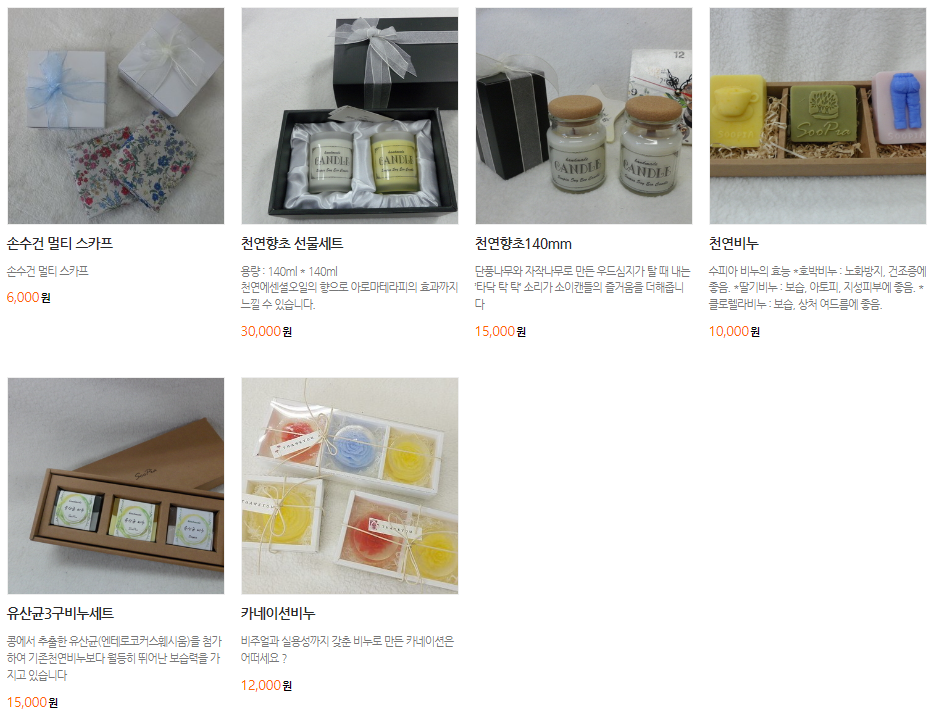Click the 천연비누 product title
The height and width of the screenshot is (721, 935).
click(733, 243)
